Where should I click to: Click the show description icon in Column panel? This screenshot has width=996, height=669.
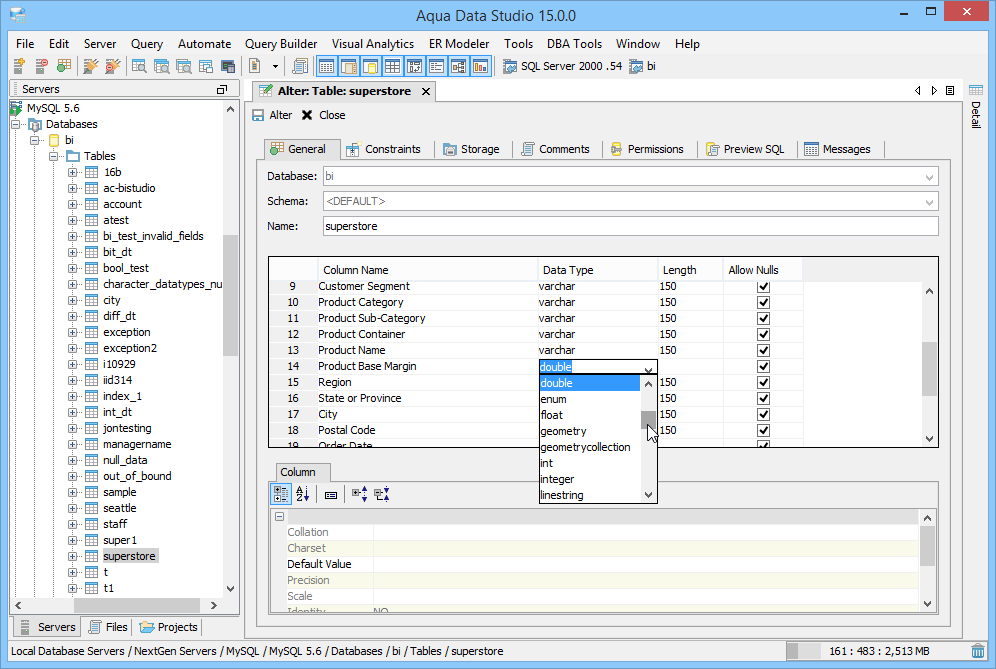(331, 494)
